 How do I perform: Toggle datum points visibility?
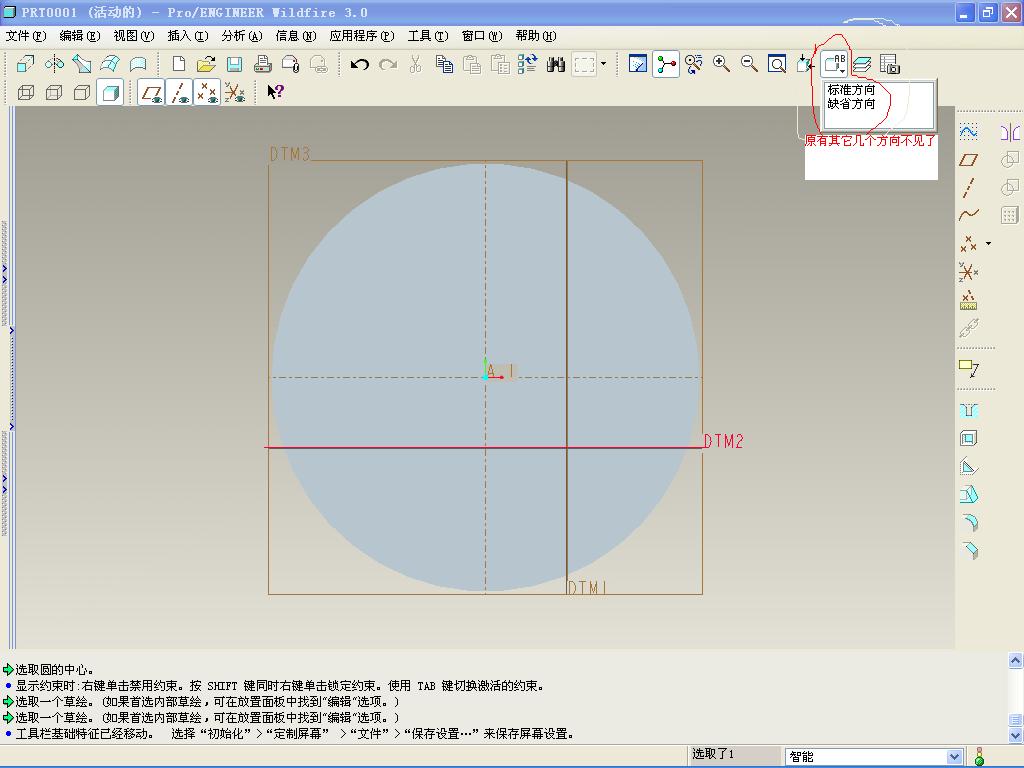point(207,92)
